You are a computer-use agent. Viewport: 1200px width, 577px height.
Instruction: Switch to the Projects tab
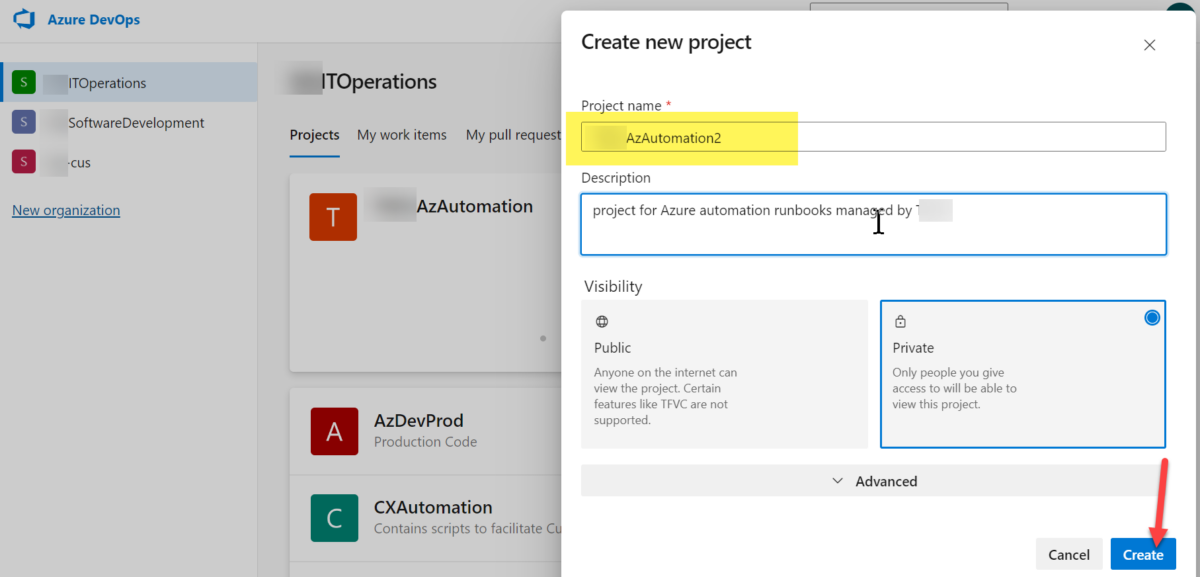pos(314,135)
